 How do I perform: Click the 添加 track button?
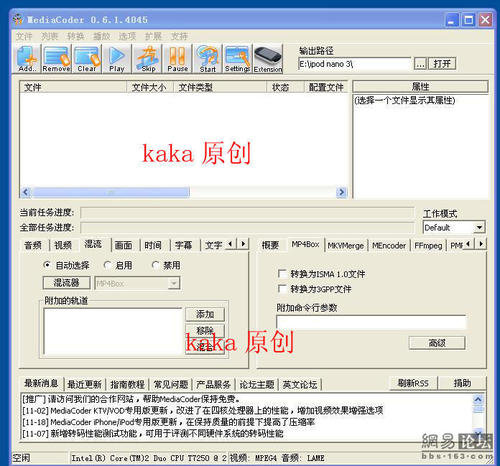click(x=205, y=314)
